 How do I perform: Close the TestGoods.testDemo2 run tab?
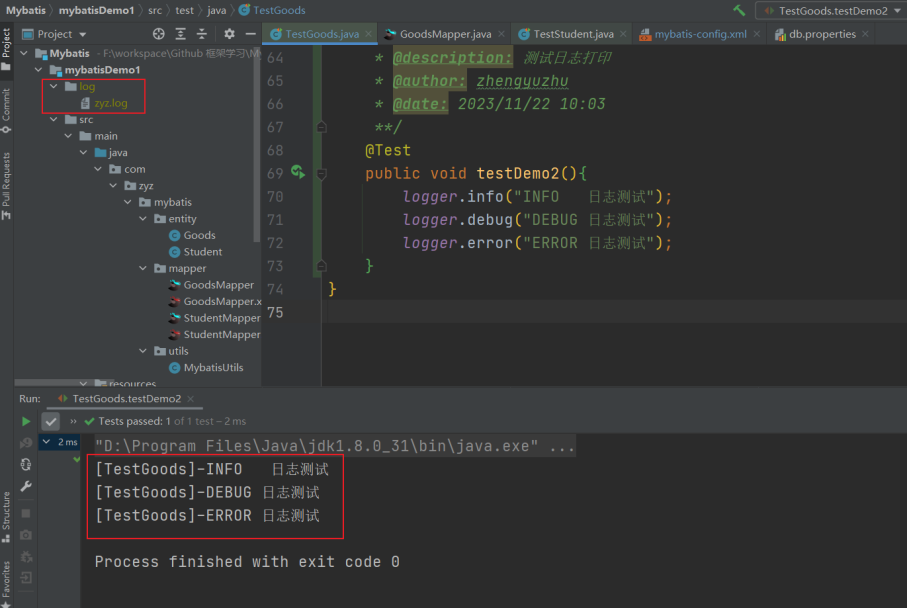190,399
